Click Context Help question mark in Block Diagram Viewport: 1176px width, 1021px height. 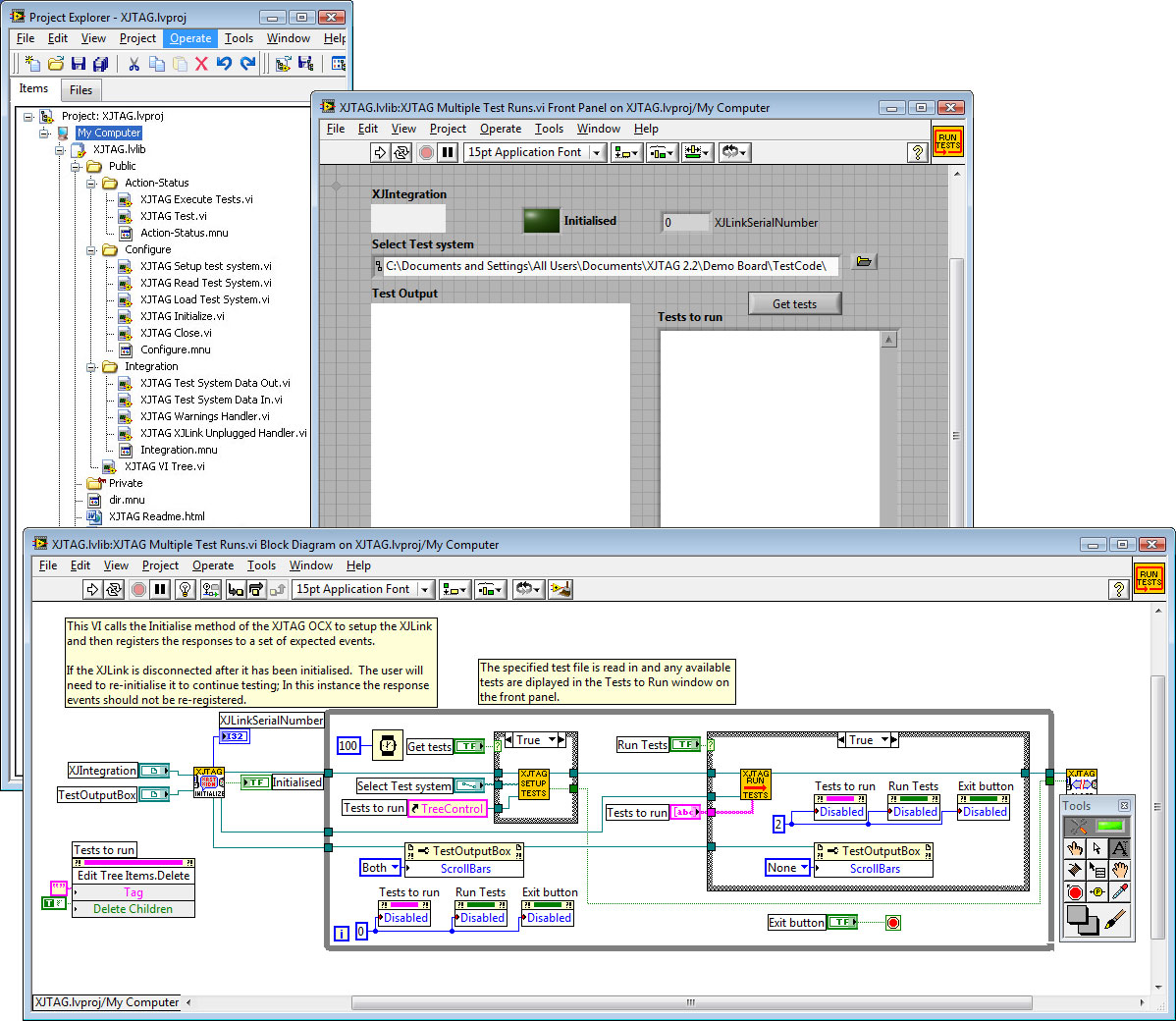[x=1118, y=590]
